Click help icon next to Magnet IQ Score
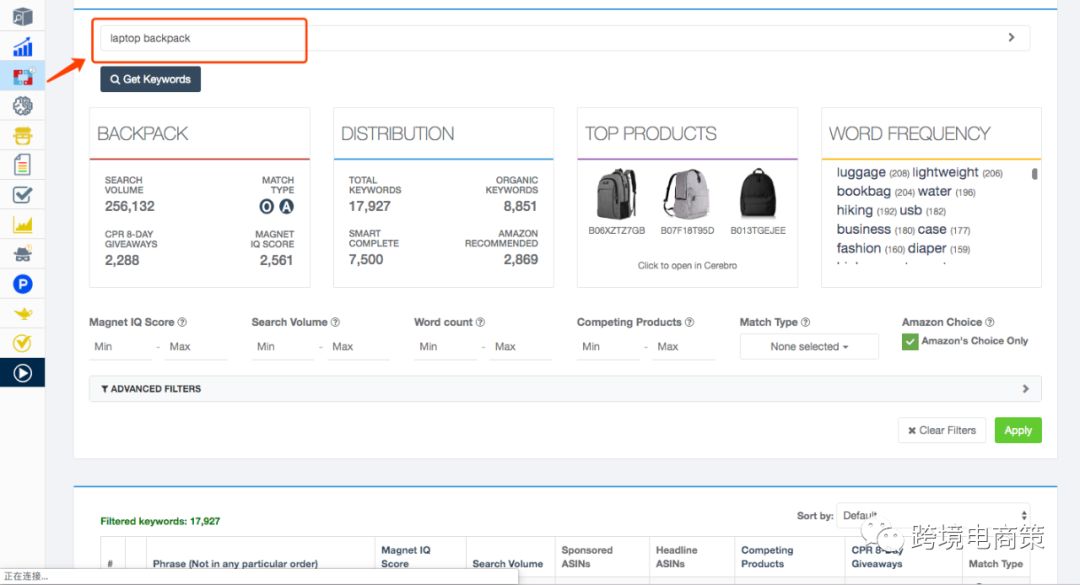This screenshot has height=585, width=1080. 182,323
